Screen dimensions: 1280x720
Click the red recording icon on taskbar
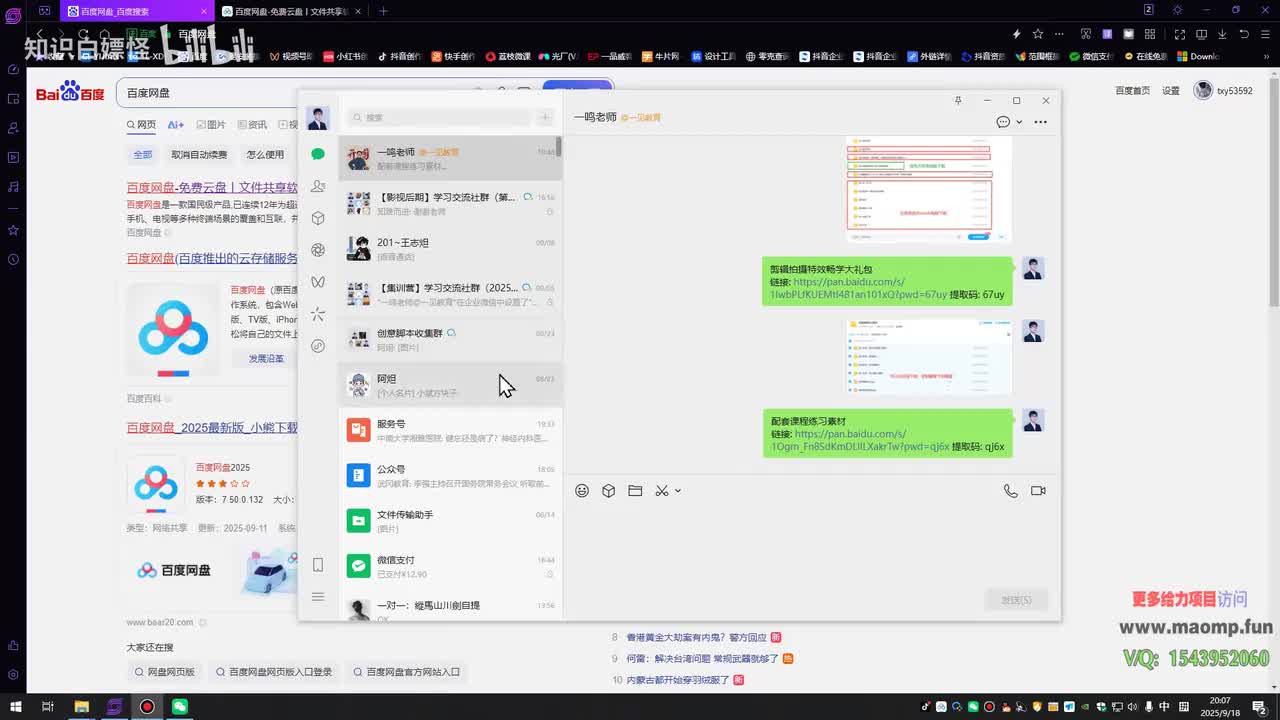click(x=147, y=707)
